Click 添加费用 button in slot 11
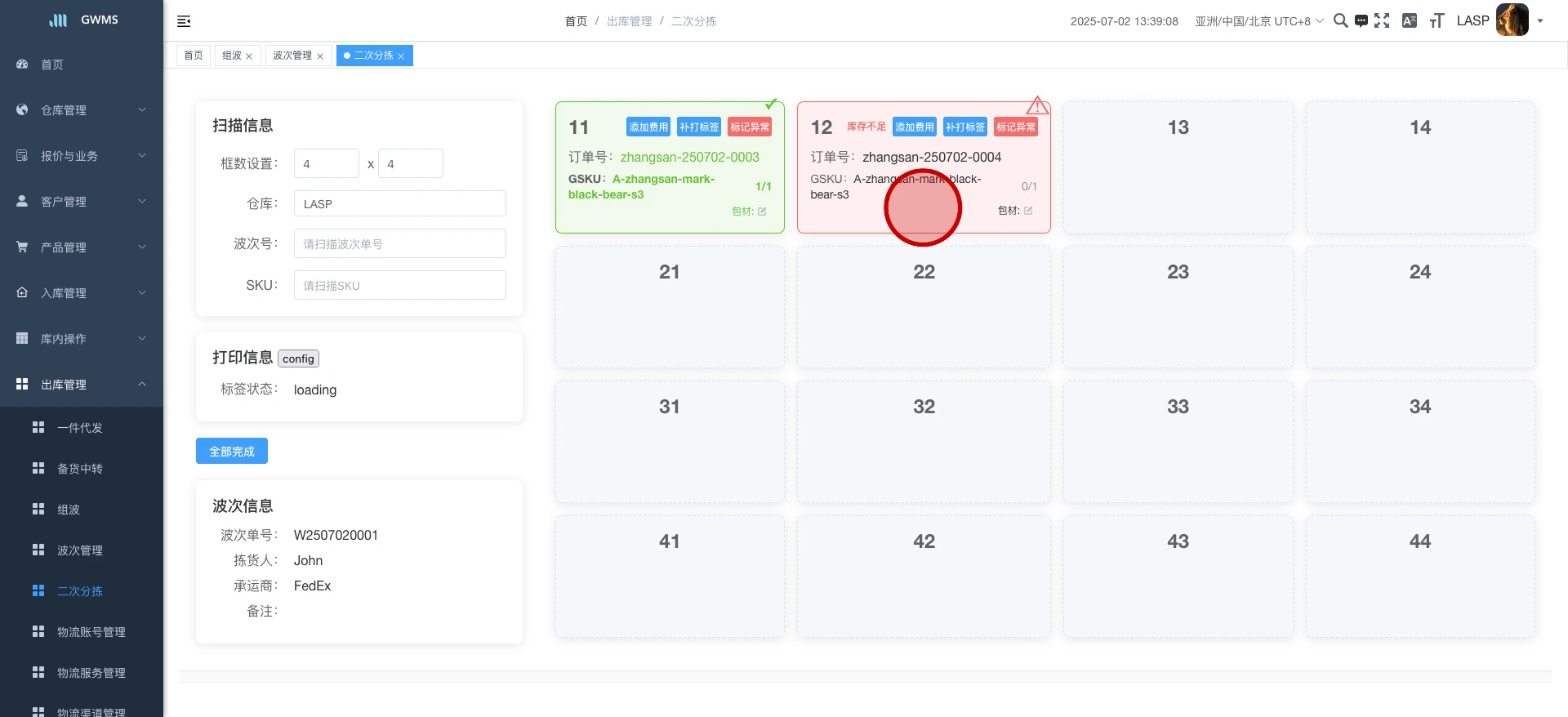1568x717 pixels. [648, 127]
